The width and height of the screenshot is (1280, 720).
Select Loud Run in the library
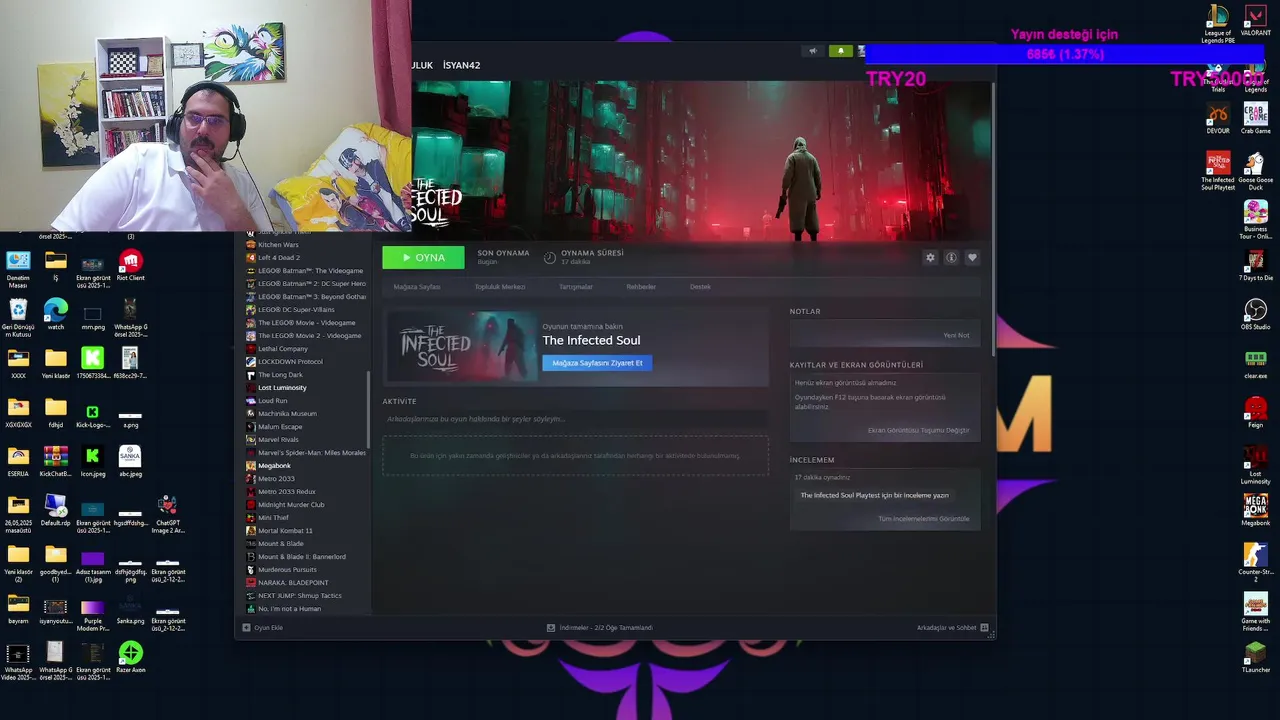point(272,401)
